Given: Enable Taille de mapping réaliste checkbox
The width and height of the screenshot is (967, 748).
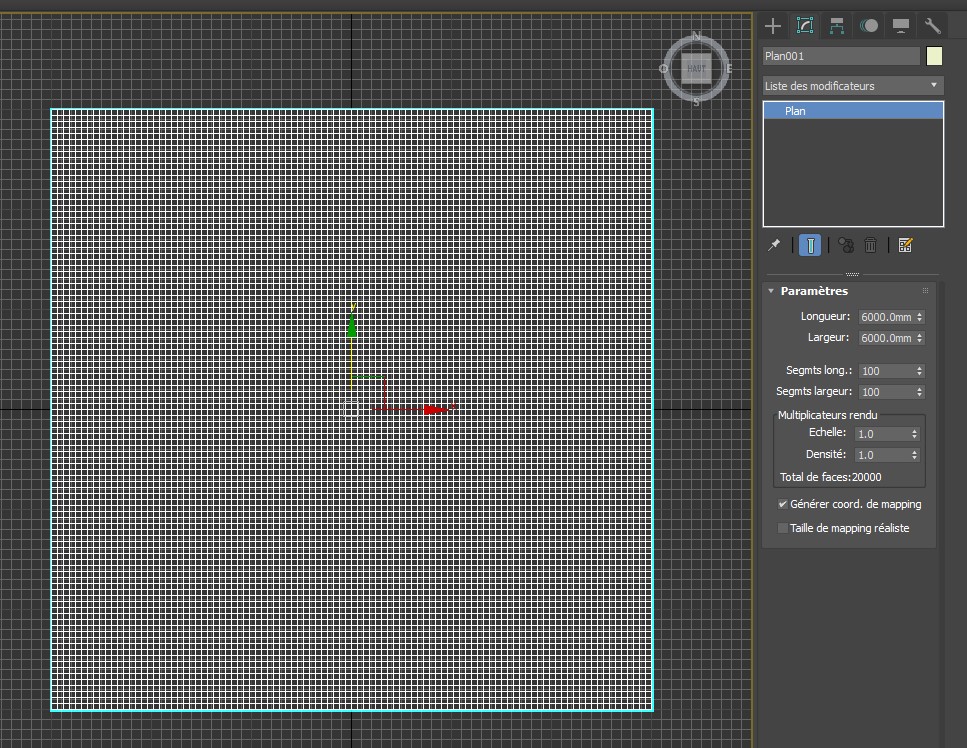Looking at the screenshot, I should (x=783, y=528).
